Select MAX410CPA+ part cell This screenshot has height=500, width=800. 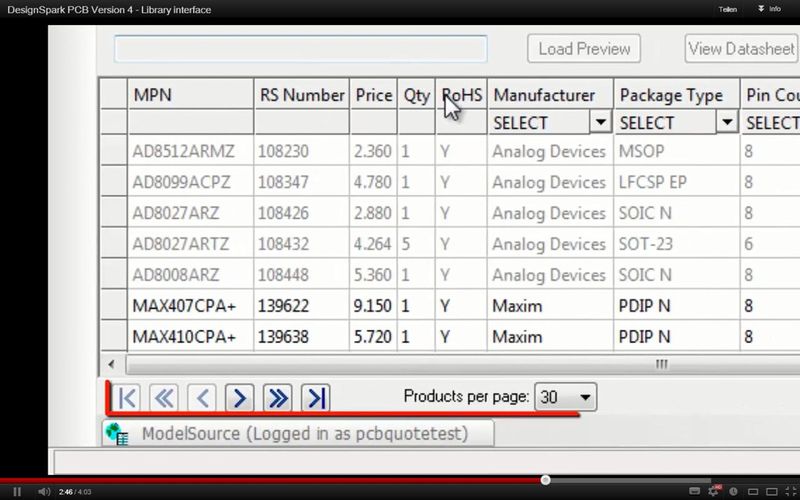[190, 336]
